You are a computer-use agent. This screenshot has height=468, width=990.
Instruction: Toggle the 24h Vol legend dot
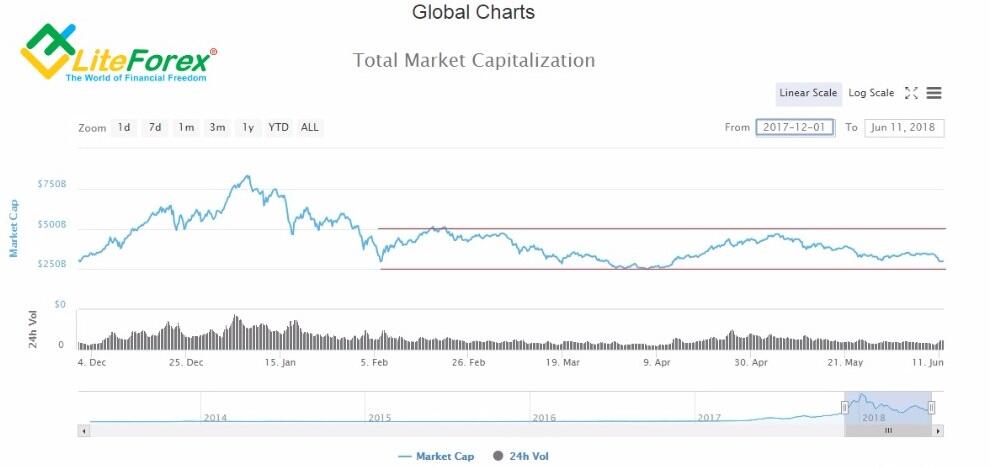(498, 456)
